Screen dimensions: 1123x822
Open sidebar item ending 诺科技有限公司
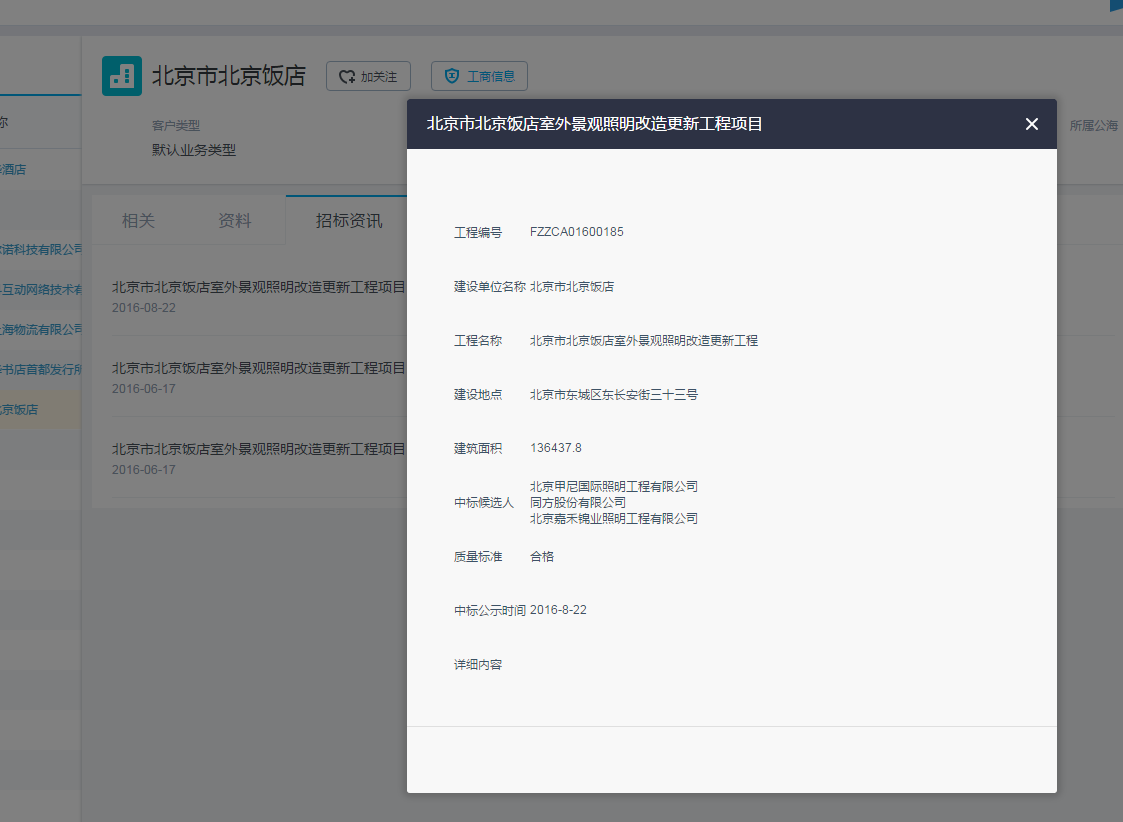pos(41,249)
